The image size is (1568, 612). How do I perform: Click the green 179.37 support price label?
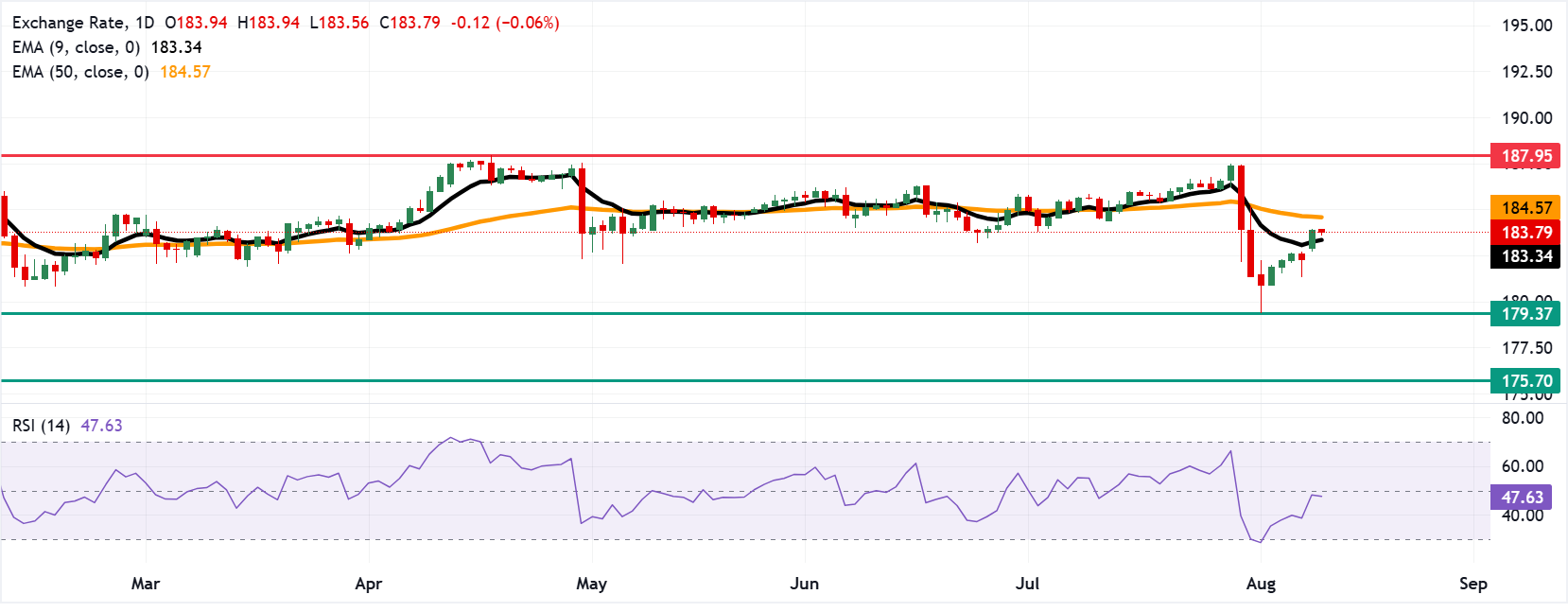pos(1526,314)
